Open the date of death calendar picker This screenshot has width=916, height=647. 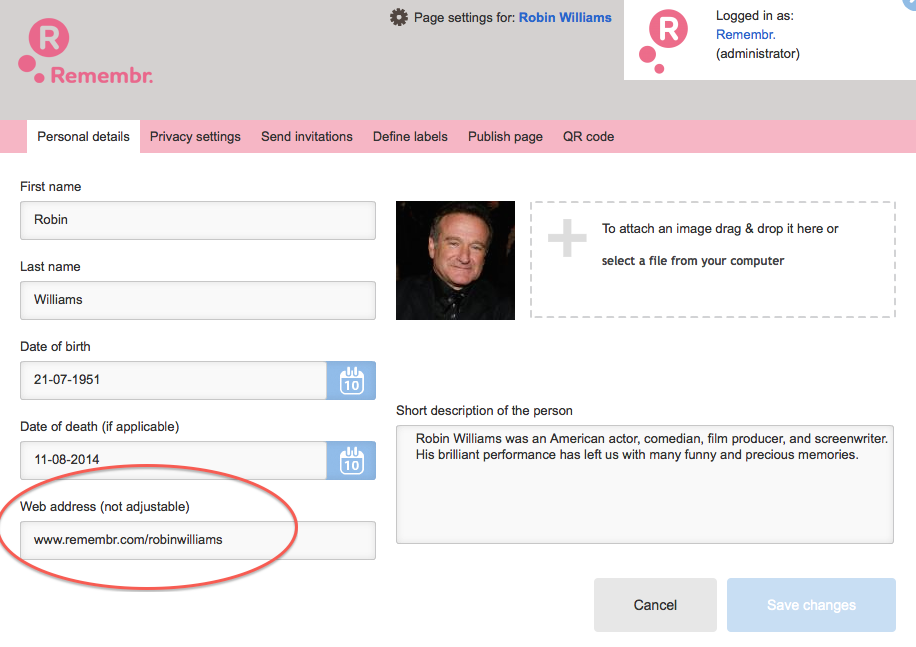point(351,460)
